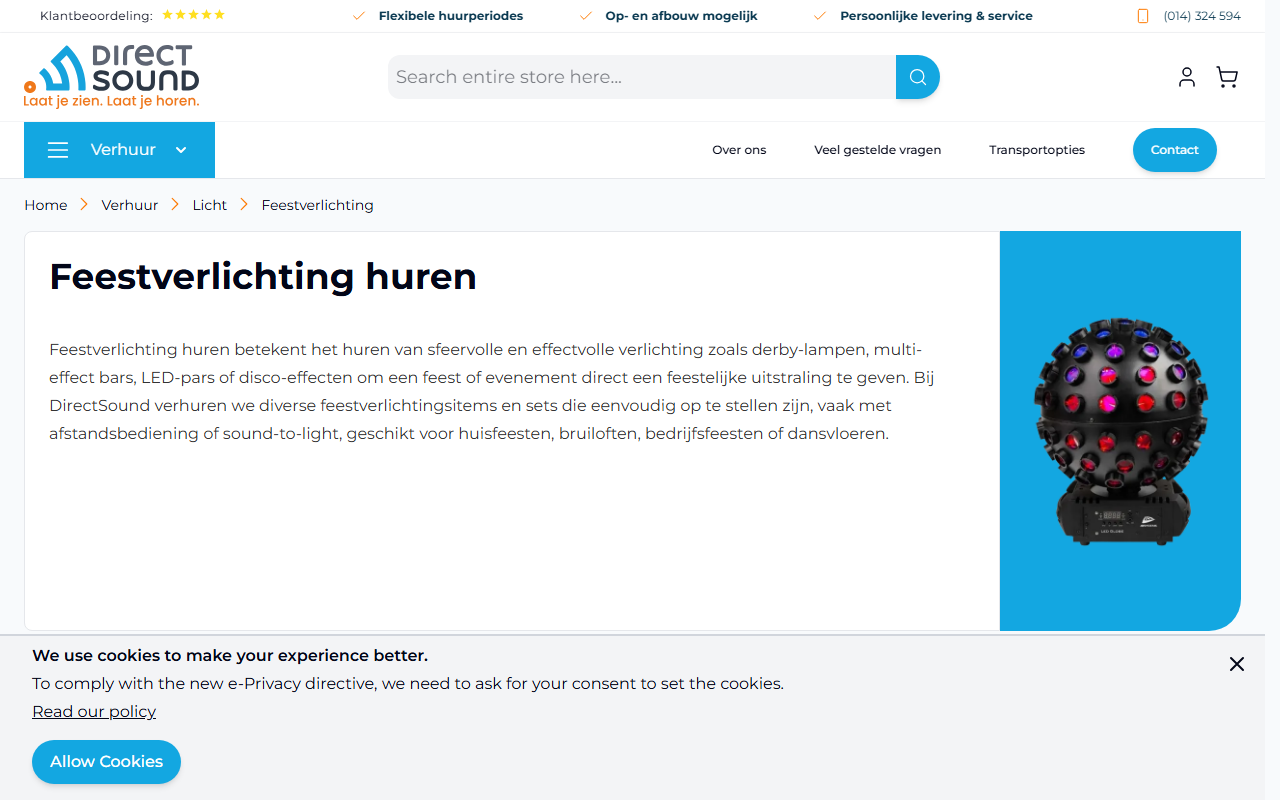This screenshot has height=800, width=1280.
Task: Open Veel gestelde vragen
Action: tap(877, 150)
